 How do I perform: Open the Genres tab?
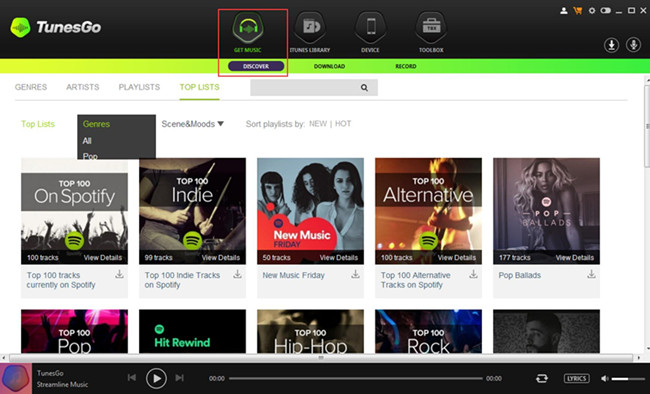click(31, 87)
